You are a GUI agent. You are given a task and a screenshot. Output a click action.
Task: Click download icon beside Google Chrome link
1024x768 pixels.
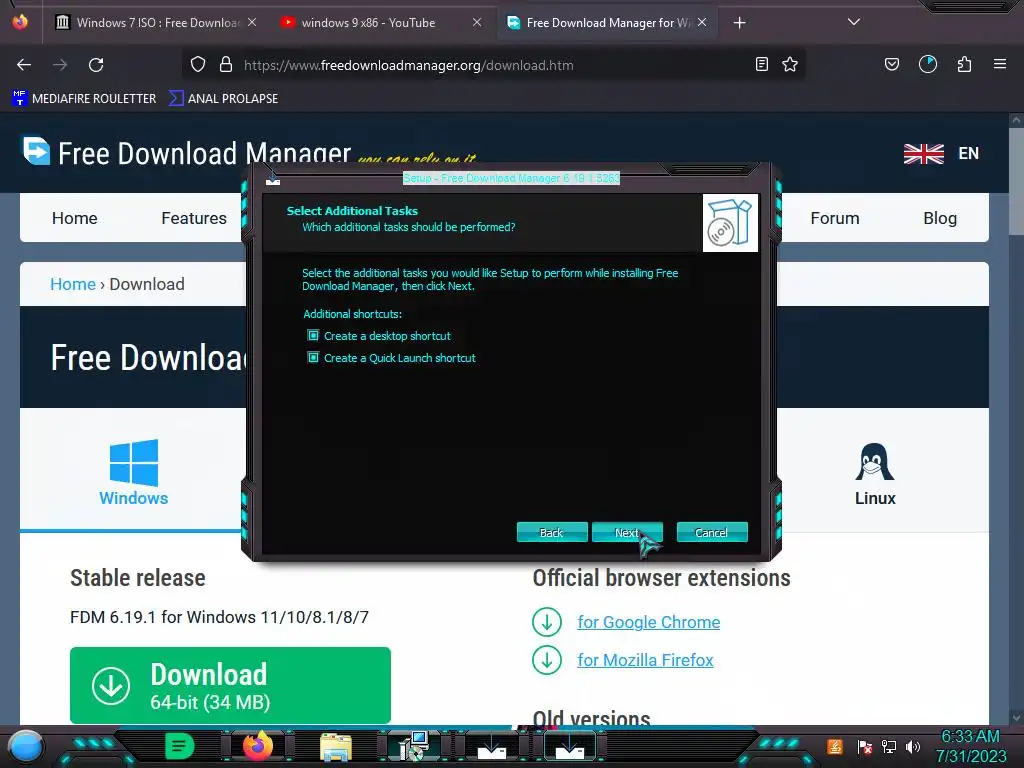coord(547,622)
